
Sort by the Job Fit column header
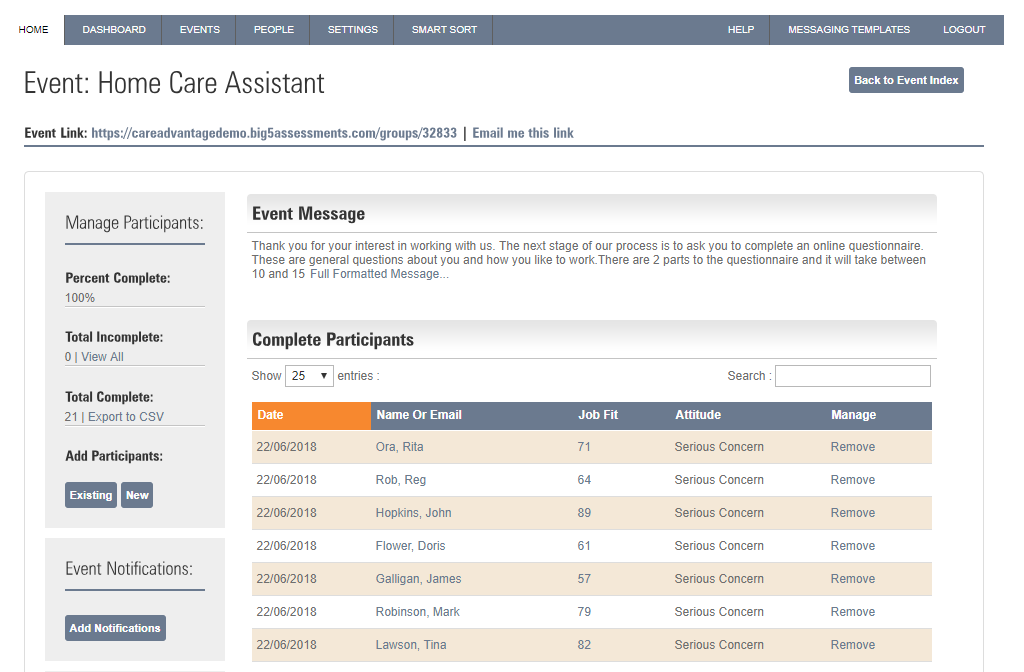[621, 415]
